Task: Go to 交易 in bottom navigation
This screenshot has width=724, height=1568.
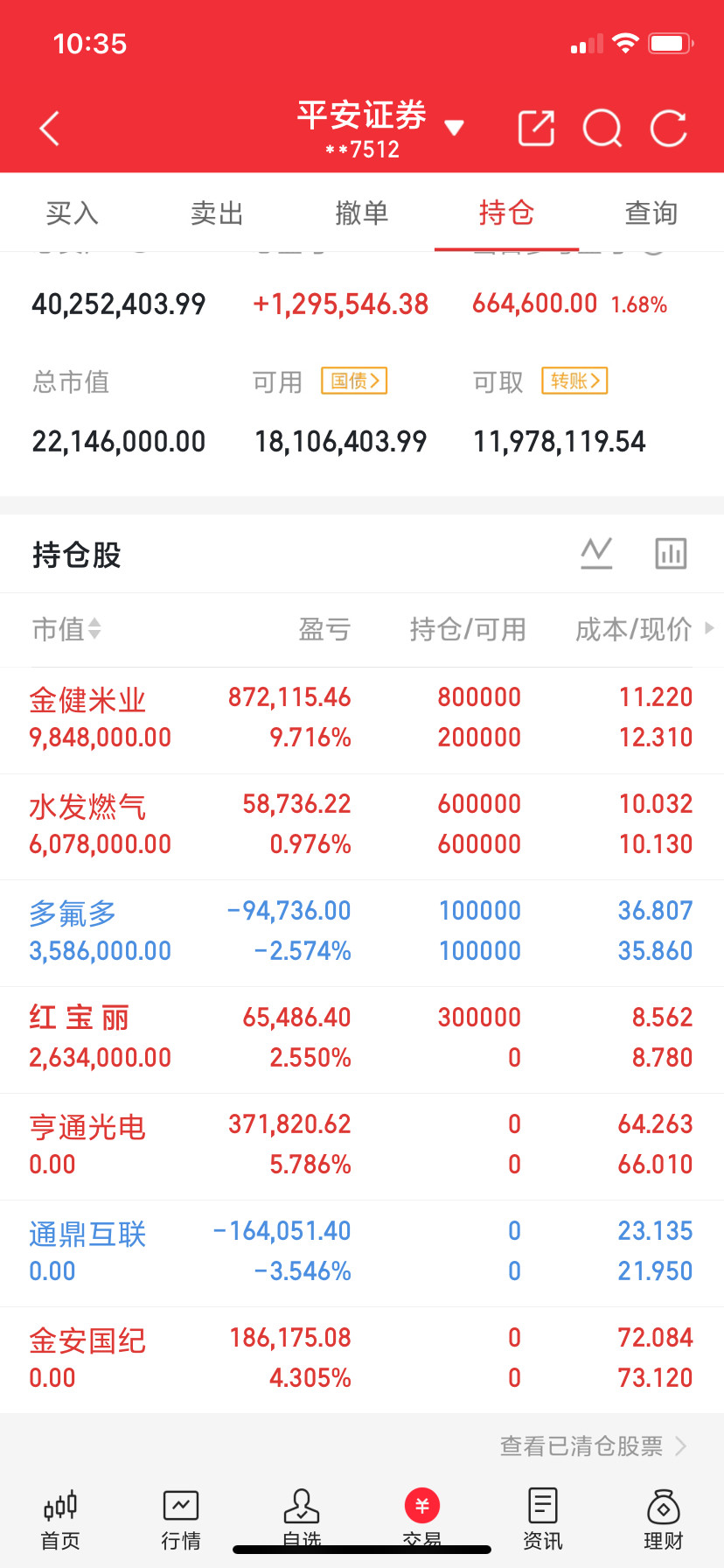Action: [x=422, y=1521]
